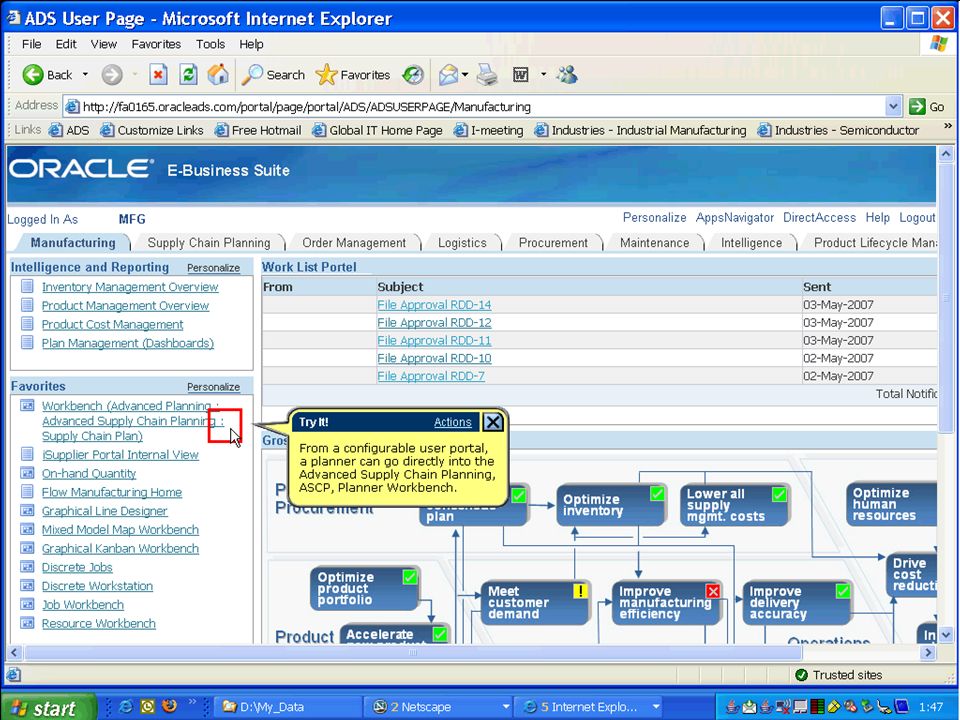The width and height of the screenshot is (960, 720).
Task: Switch to the Maintenance tab
Action: click(x=654, y=243)
